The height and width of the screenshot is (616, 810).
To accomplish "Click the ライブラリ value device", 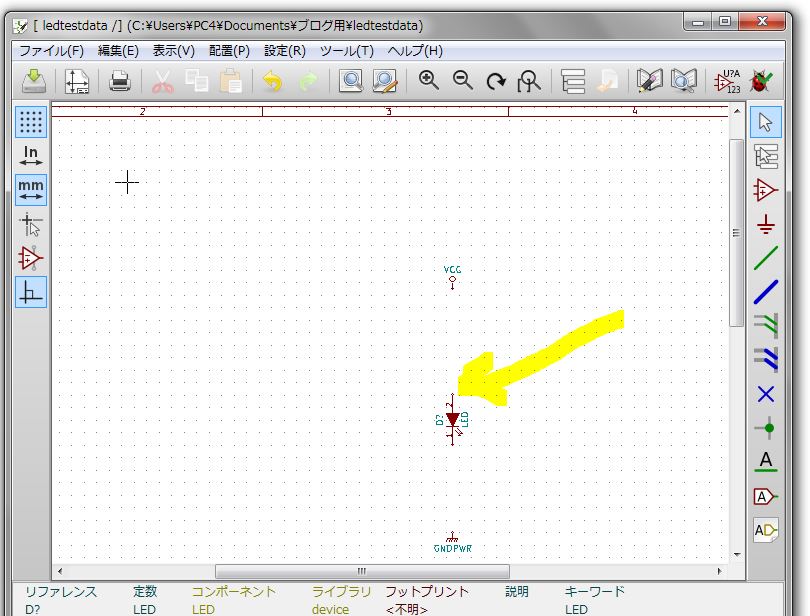I will pyautogui.click(x=330, y=610).
